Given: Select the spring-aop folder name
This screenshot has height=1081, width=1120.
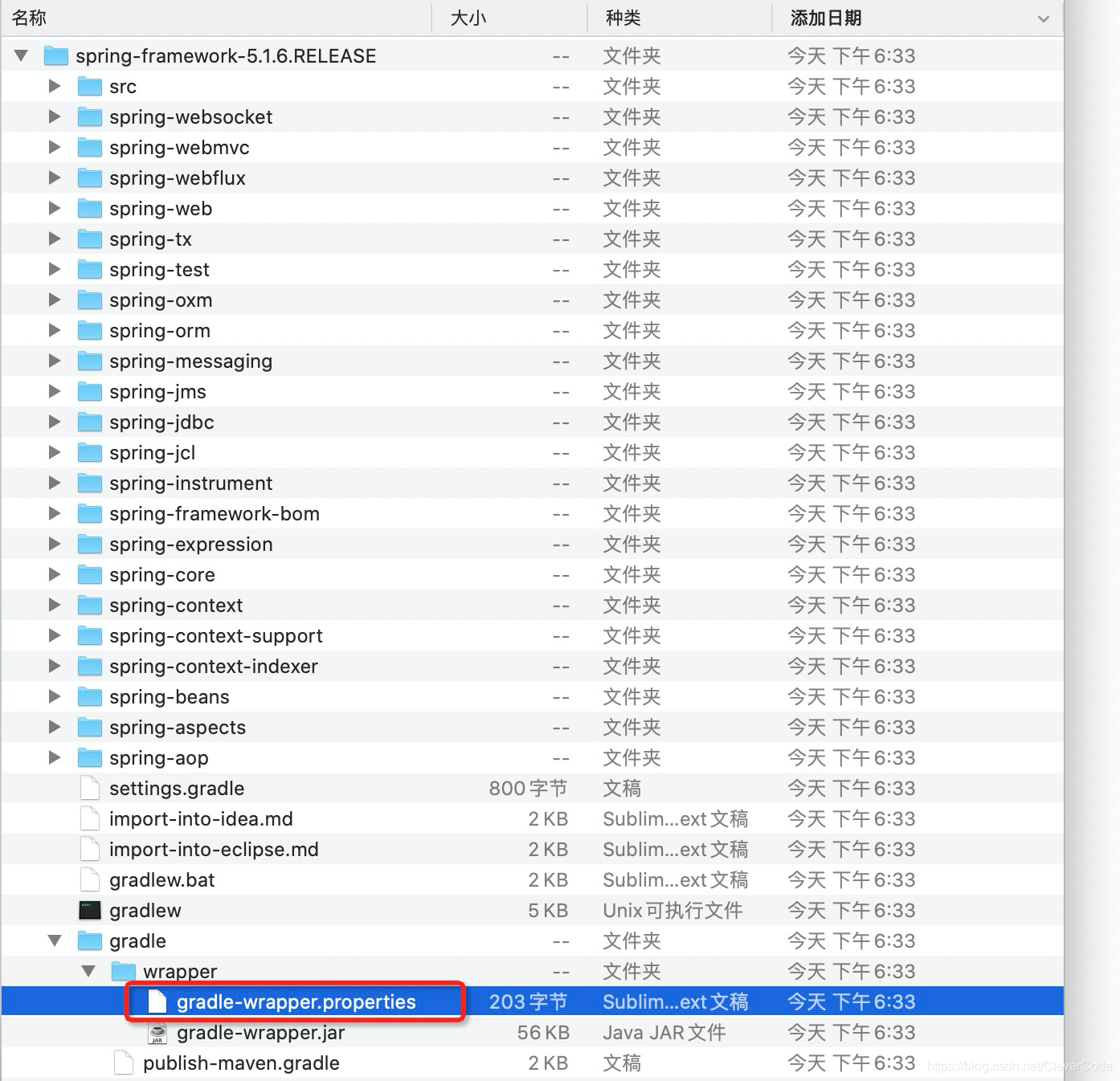Looking at the screenshot, I should click(159, 758).
